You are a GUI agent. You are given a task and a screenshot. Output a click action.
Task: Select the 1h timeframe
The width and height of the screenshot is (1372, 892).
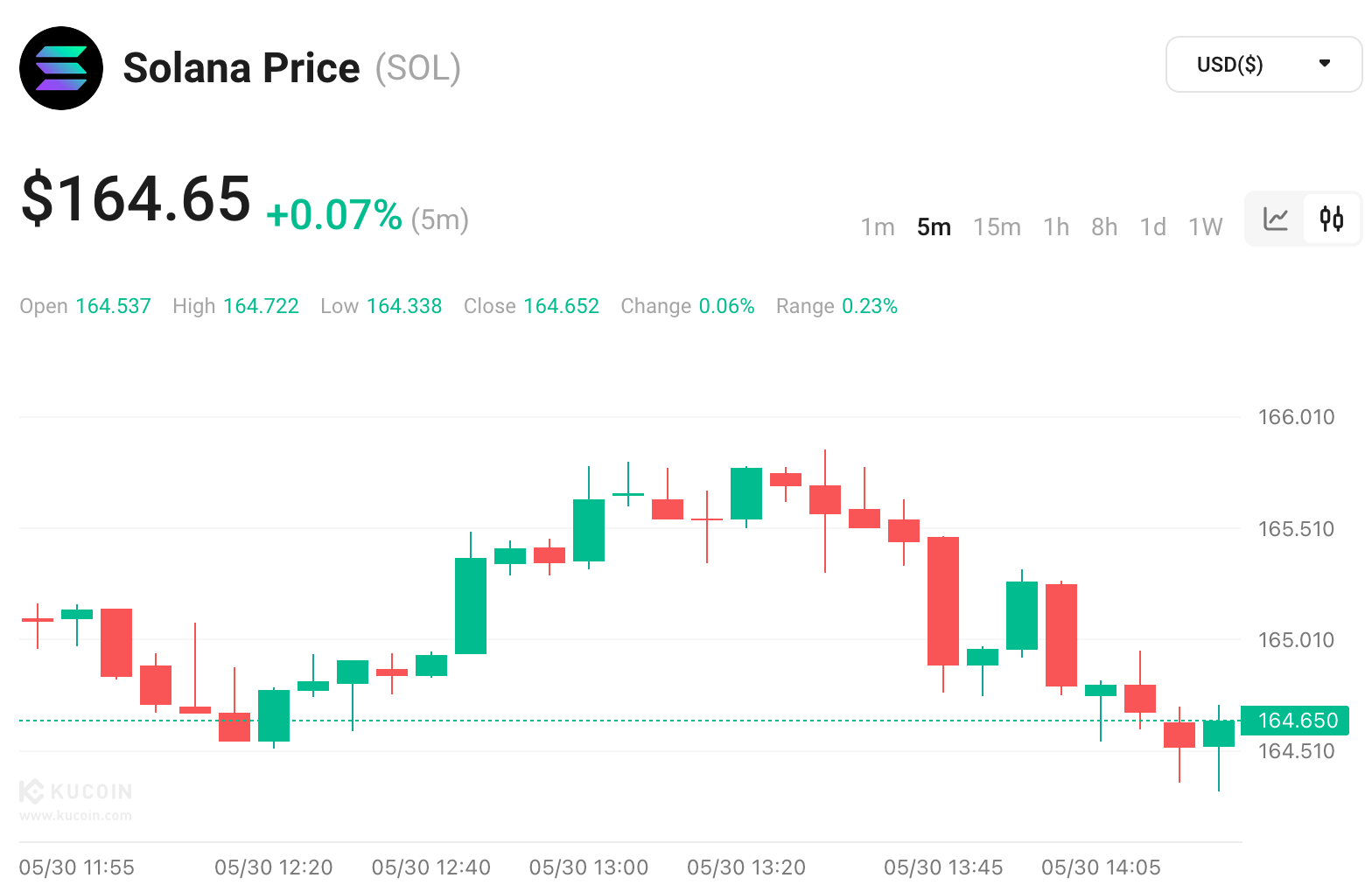pos(1056,227)
